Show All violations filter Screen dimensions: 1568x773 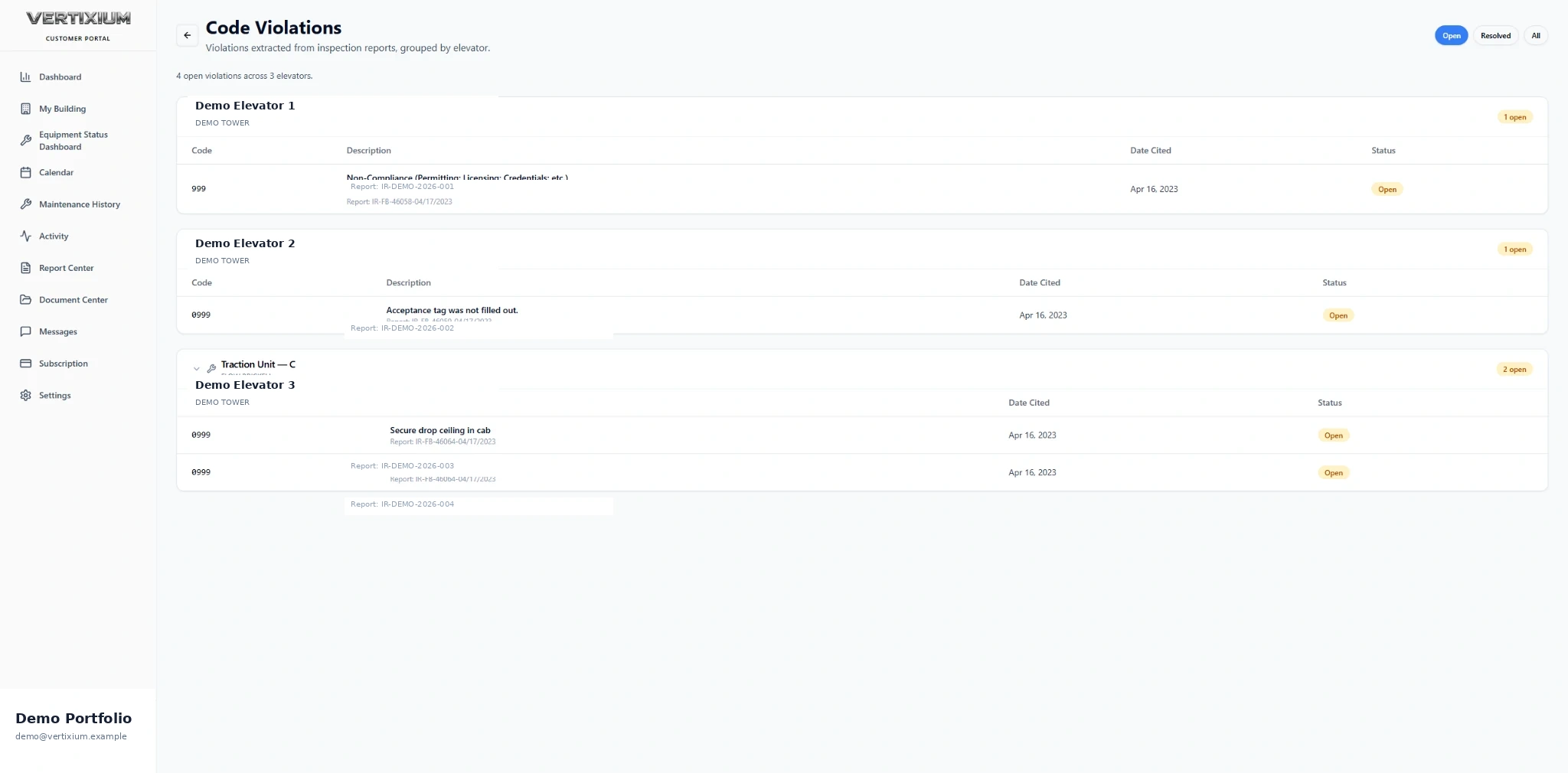pyautogui.click(x=1535, y=36)
